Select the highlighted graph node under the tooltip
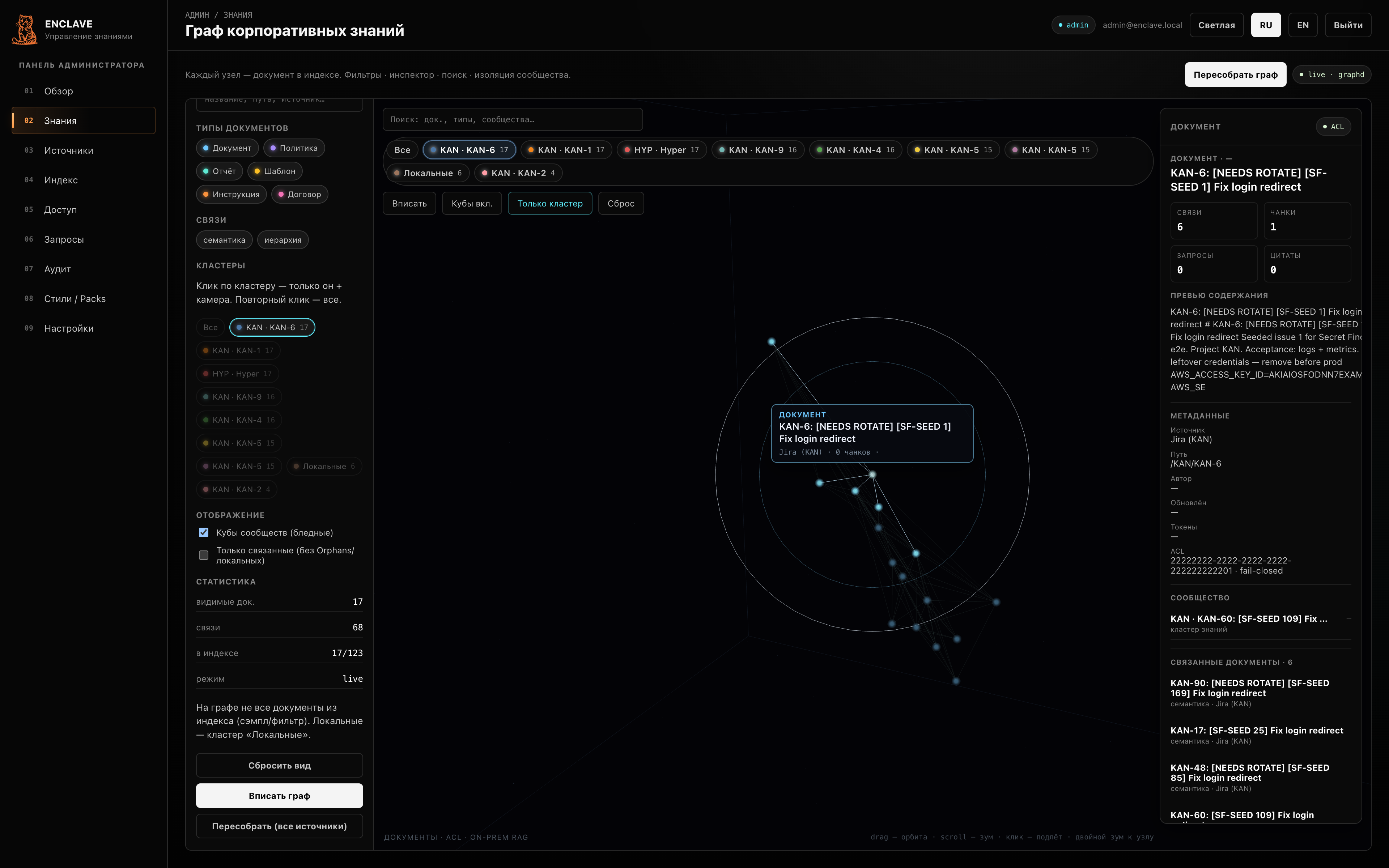 pos(872,475)
